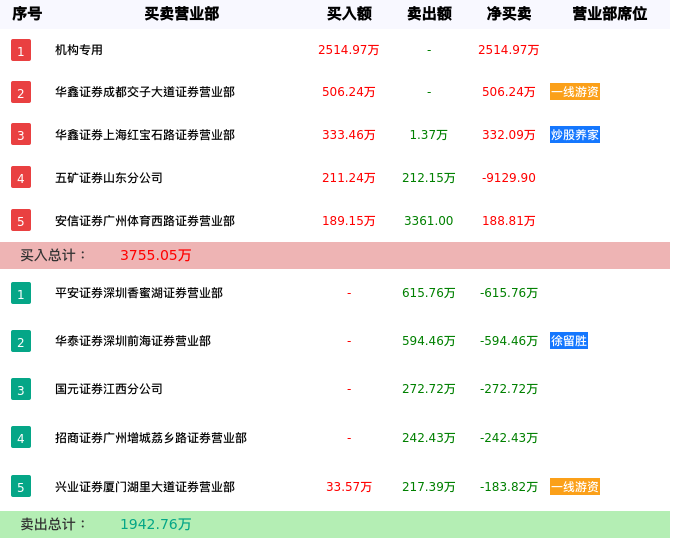Select buy total 3755.05万
The width and height of the screenshot is (676, 540).
coord(156,255)
